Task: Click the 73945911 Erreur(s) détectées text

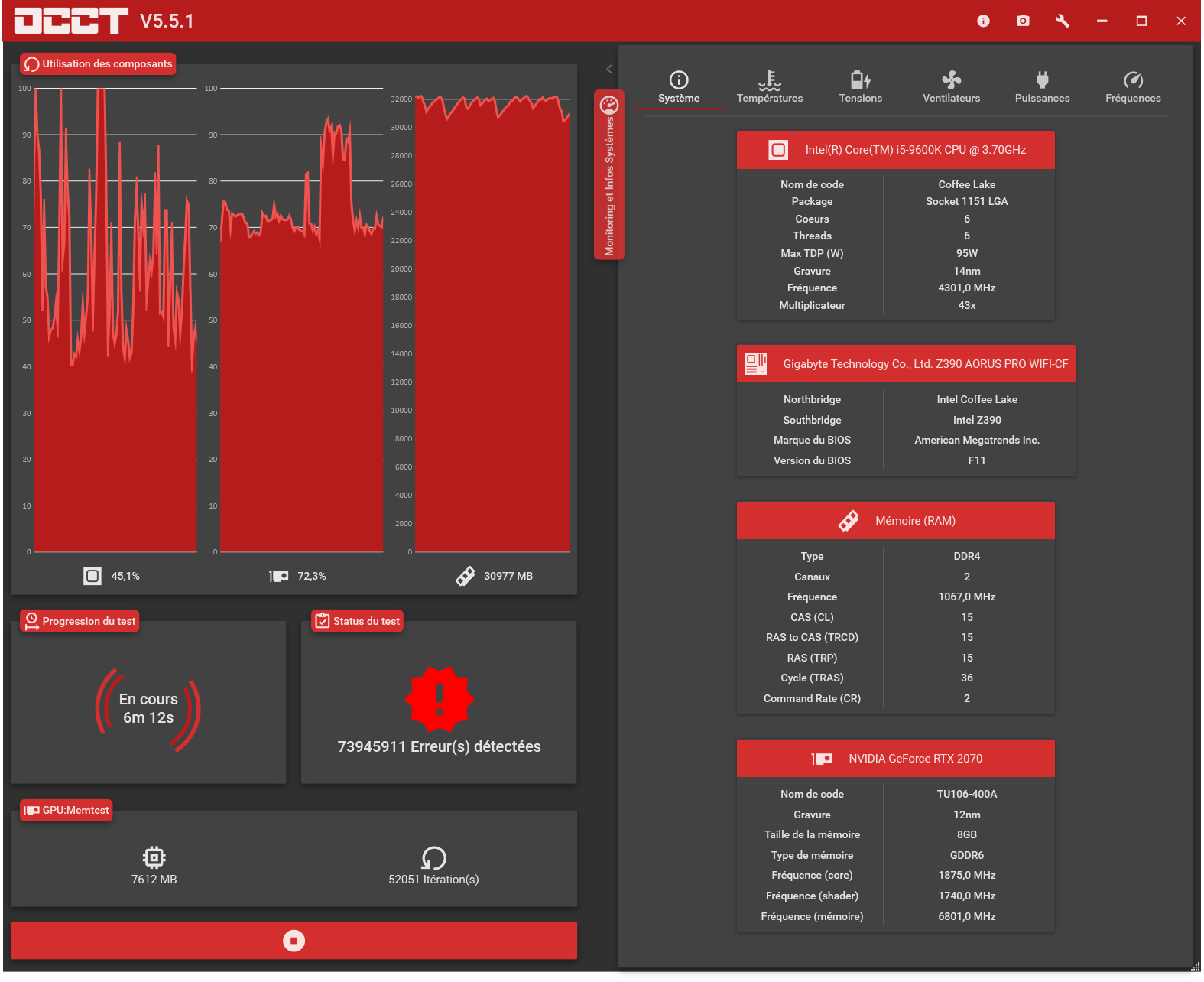Action: coord(440,746)
